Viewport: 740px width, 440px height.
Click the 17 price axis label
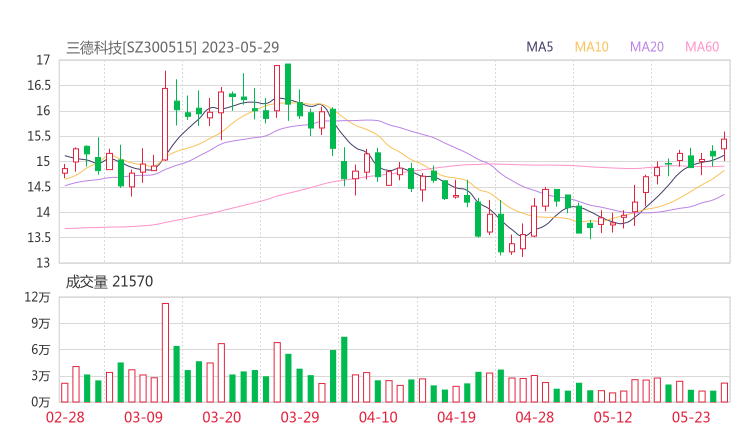tap(43, 60)
